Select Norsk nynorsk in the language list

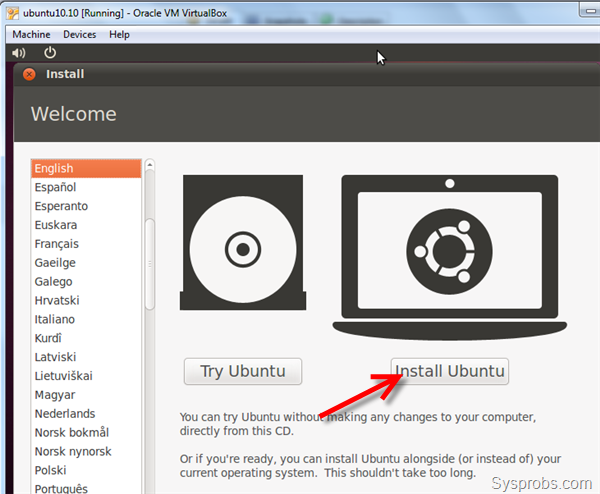click(x=86, y=451)
